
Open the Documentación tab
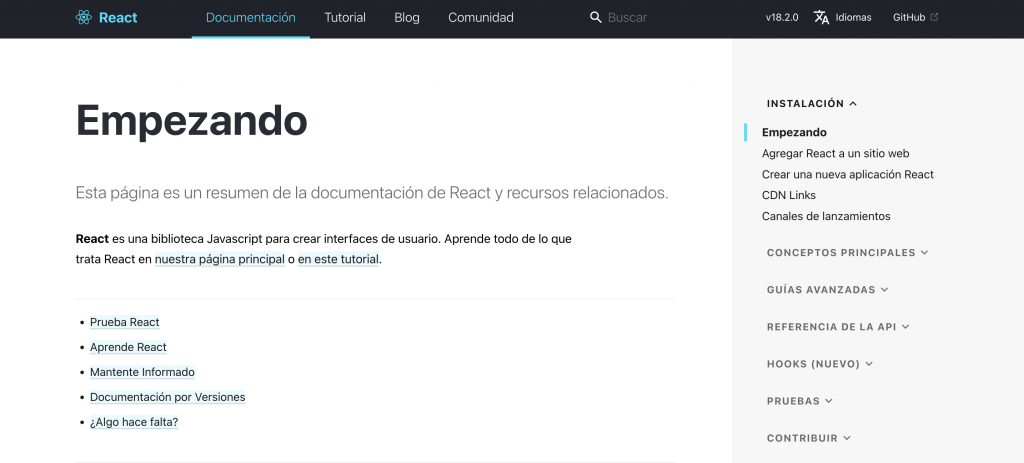click(x=250, y=17)
